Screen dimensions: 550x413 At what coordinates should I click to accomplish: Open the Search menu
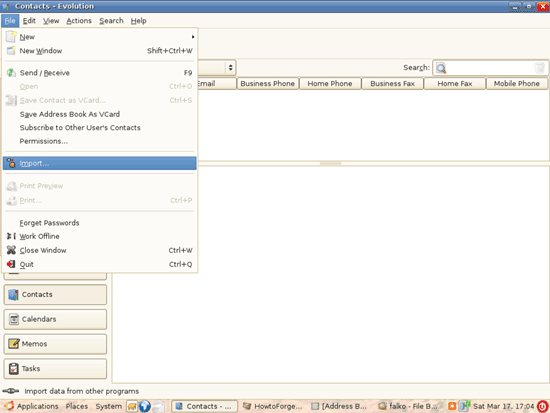pos(111,21)
